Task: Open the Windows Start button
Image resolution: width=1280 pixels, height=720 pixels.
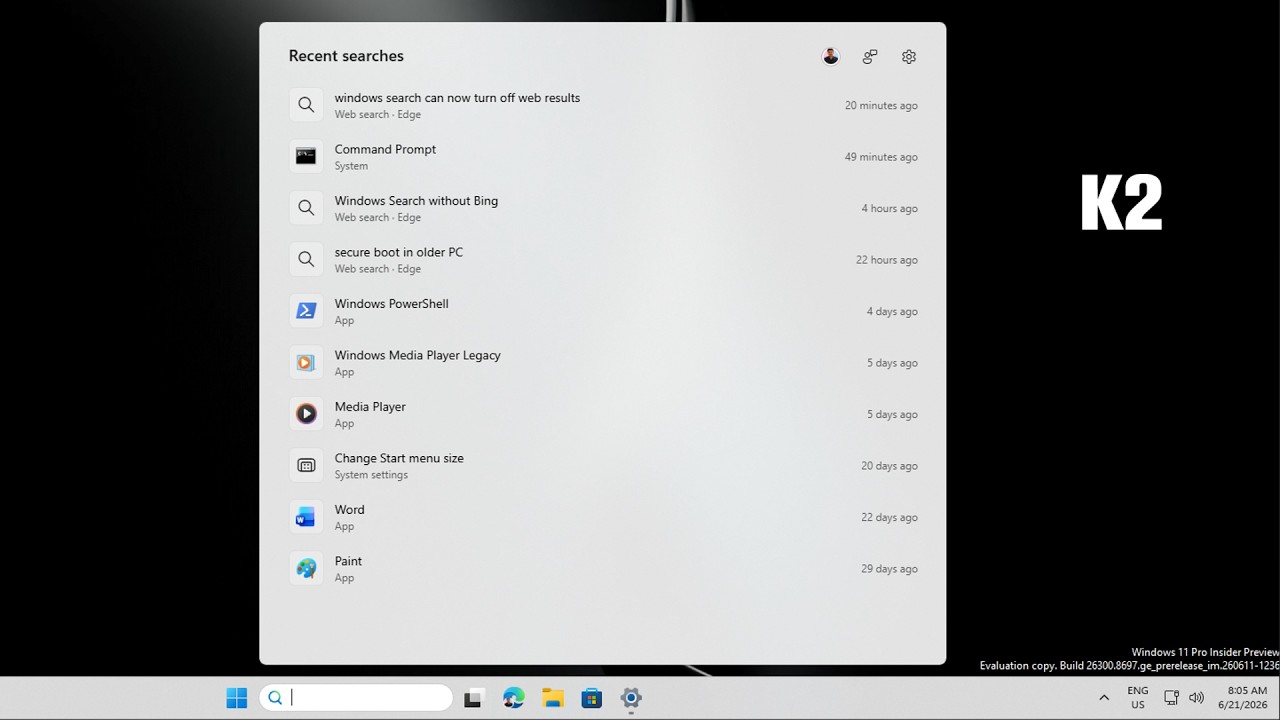Action: click(237, 698)
